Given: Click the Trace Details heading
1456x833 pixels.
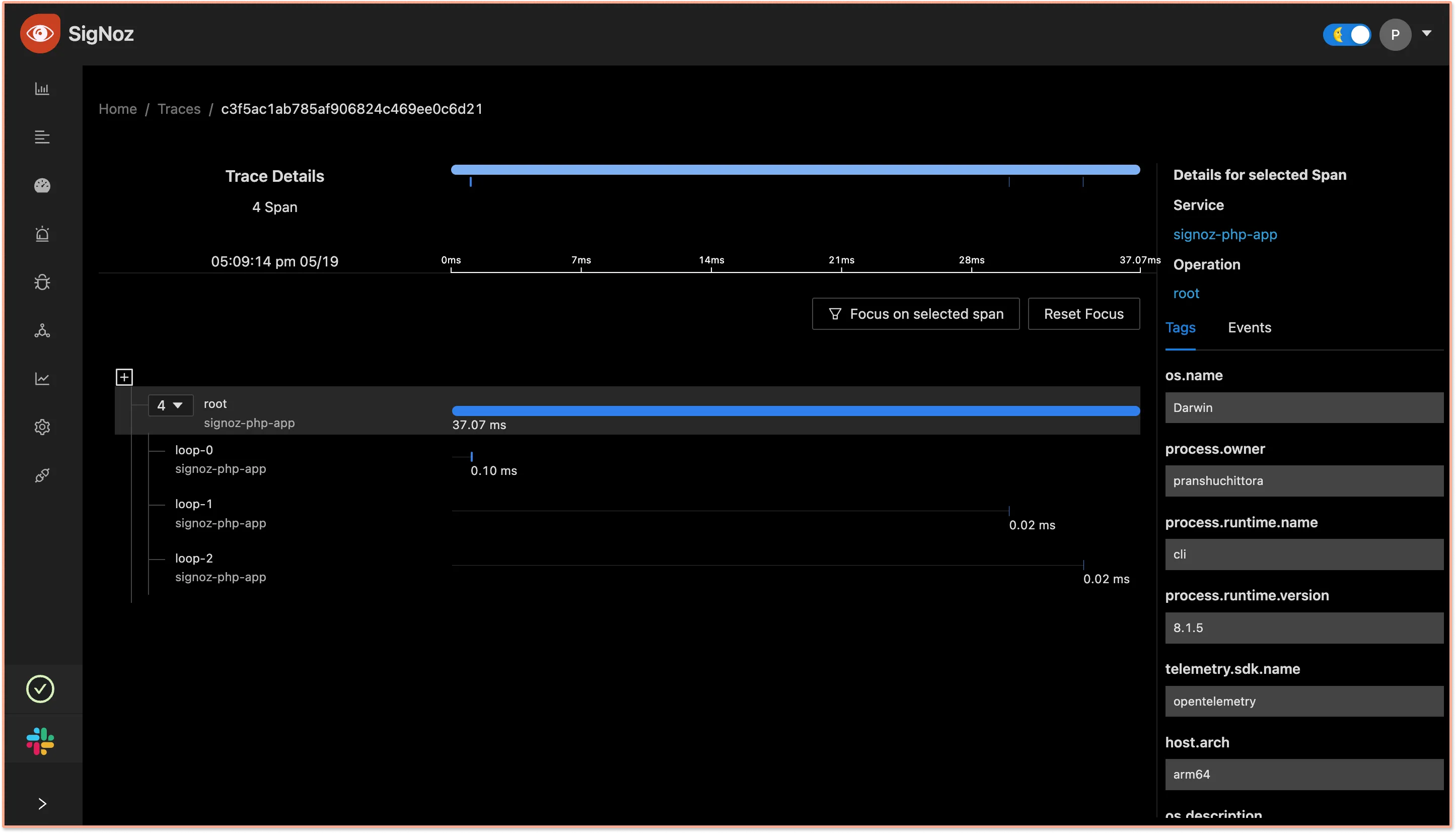Looking at the screenshot, I should pos(274,176).
